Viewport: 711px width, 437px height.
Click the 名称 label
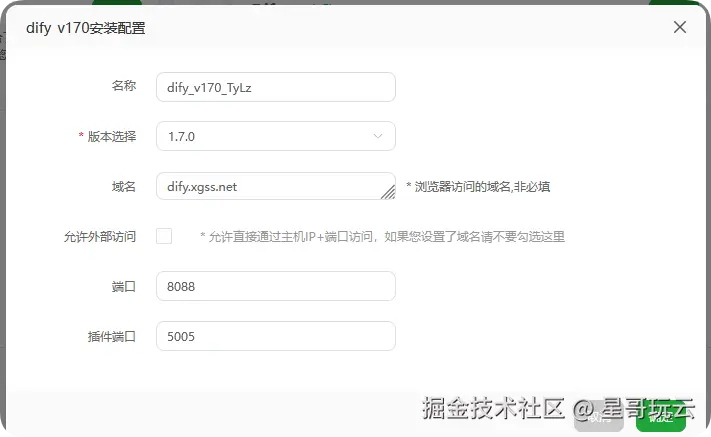click(124, 86)
